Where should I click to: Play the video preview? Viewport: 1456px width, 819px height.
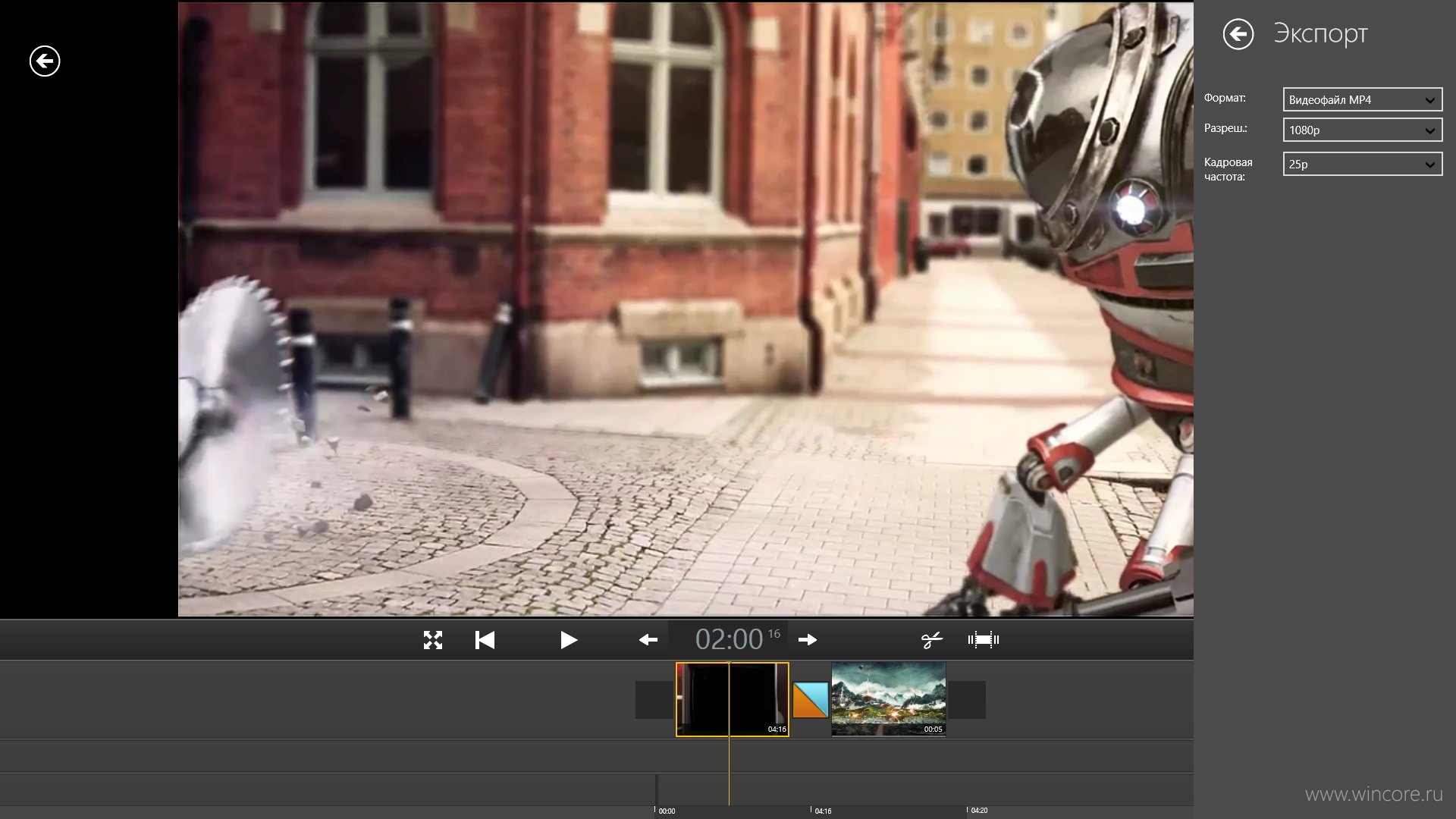569,640
